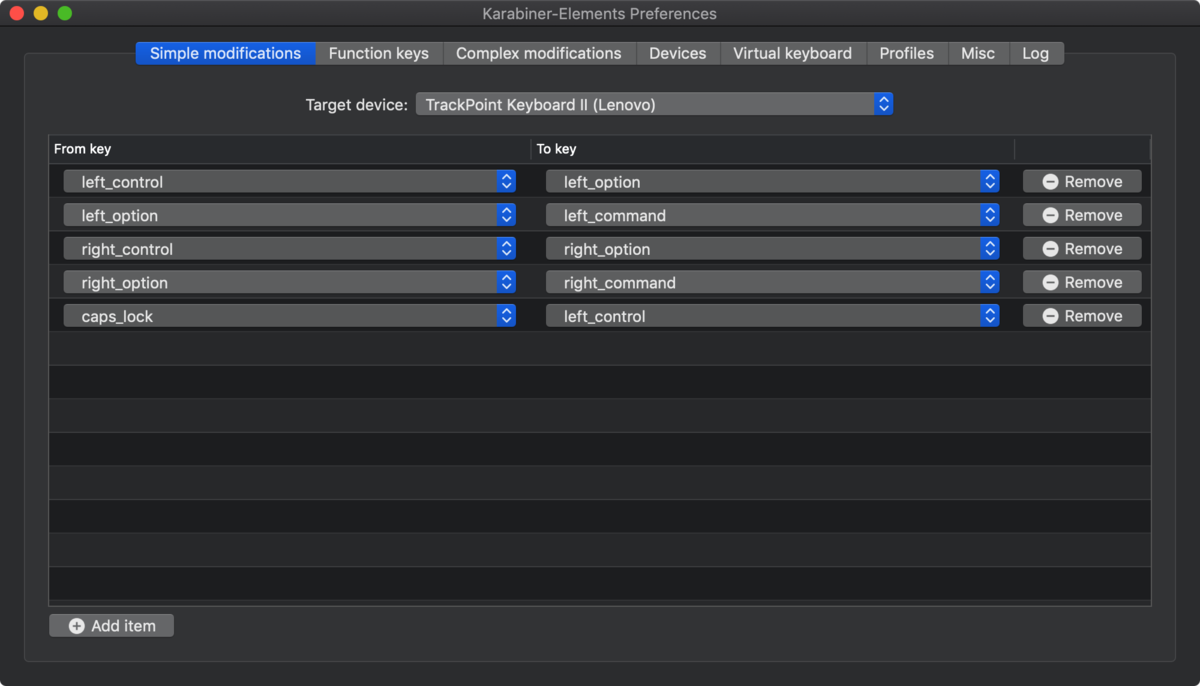Open the left_option From key dropdown
Viewport: 1200px width, 686px height.
(289, 215)
